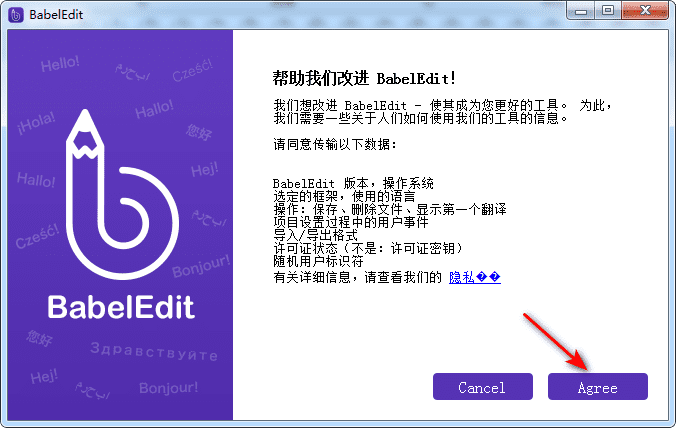The image size is (676, 428).
Task: Click the heading '帮助我们改进 BabelEdit!'
Action: point(364,79)
